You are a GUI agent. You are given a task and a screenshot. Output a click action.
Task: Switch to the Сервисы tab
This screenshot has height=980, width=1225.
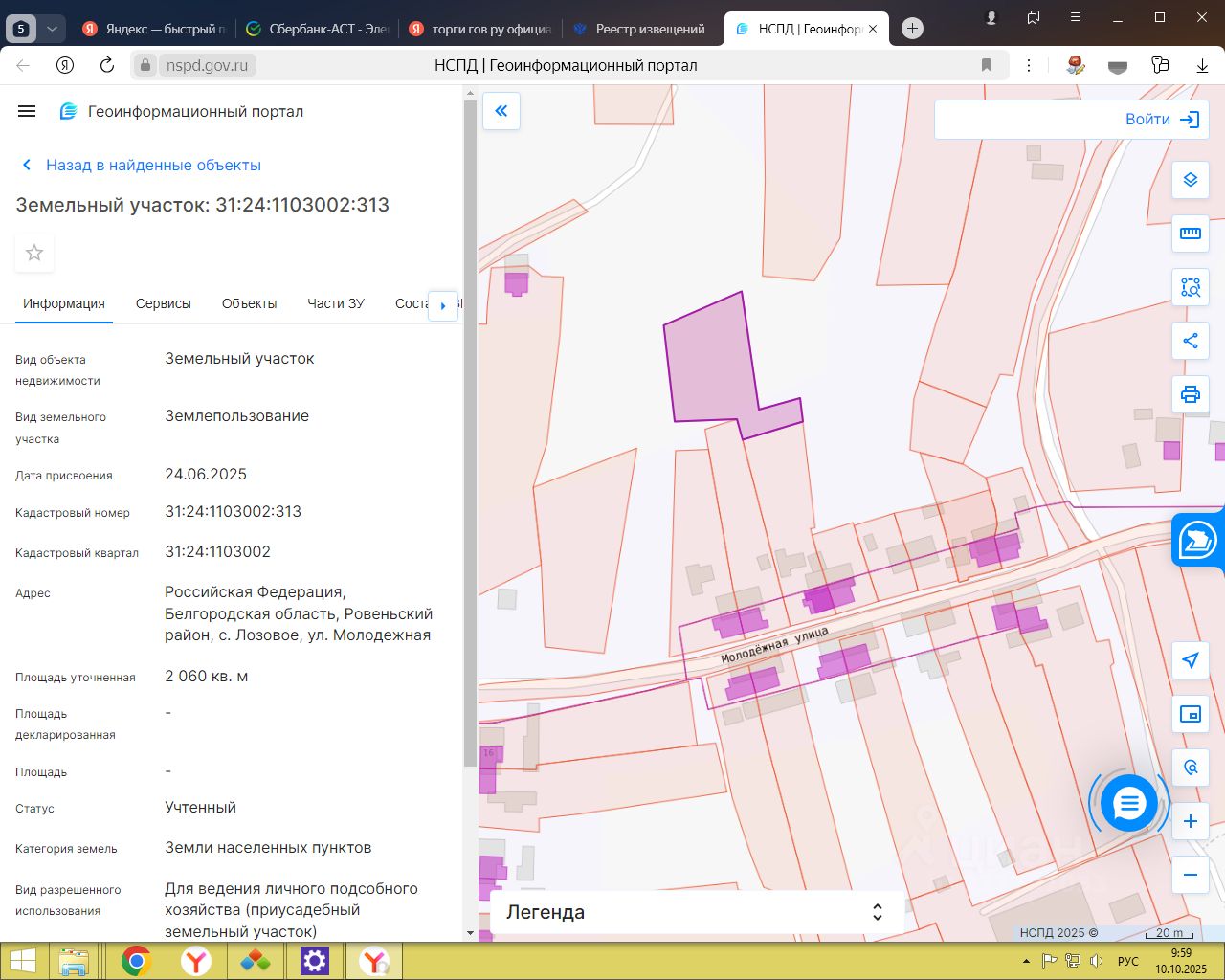point(164,303)
